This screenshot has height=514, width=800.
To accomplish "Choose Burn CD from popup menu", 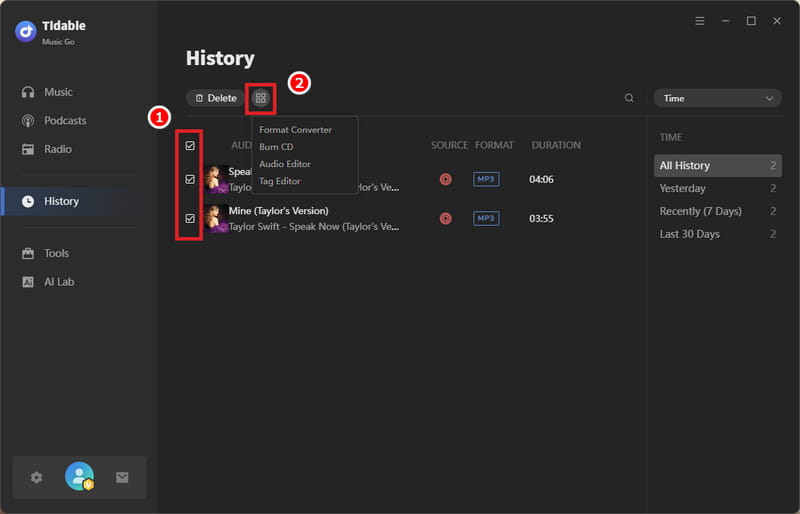I will click(x=276, y=147).
